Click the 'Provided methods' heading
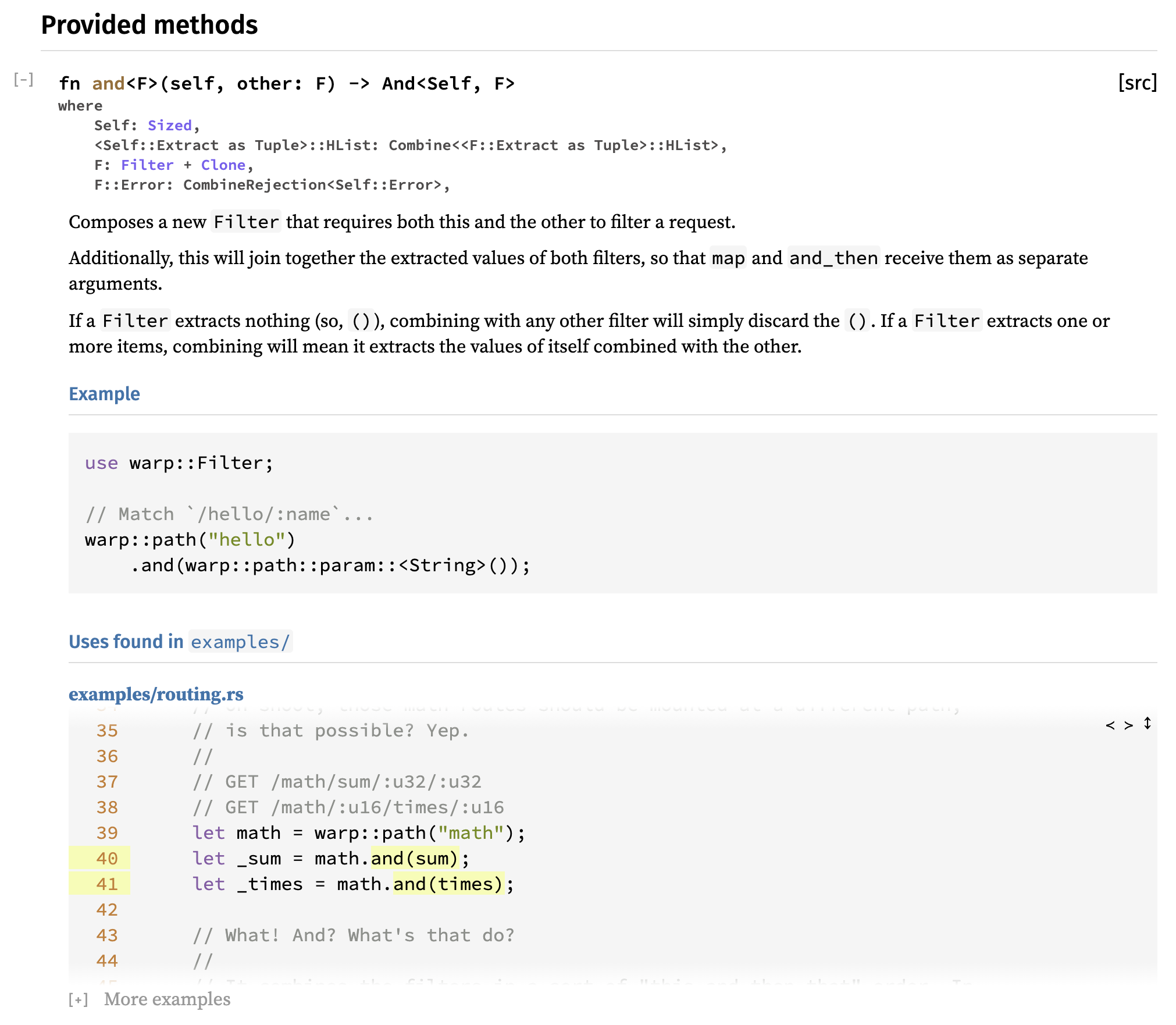This screenshot has width=1176, height=1025. coord(149,25)
